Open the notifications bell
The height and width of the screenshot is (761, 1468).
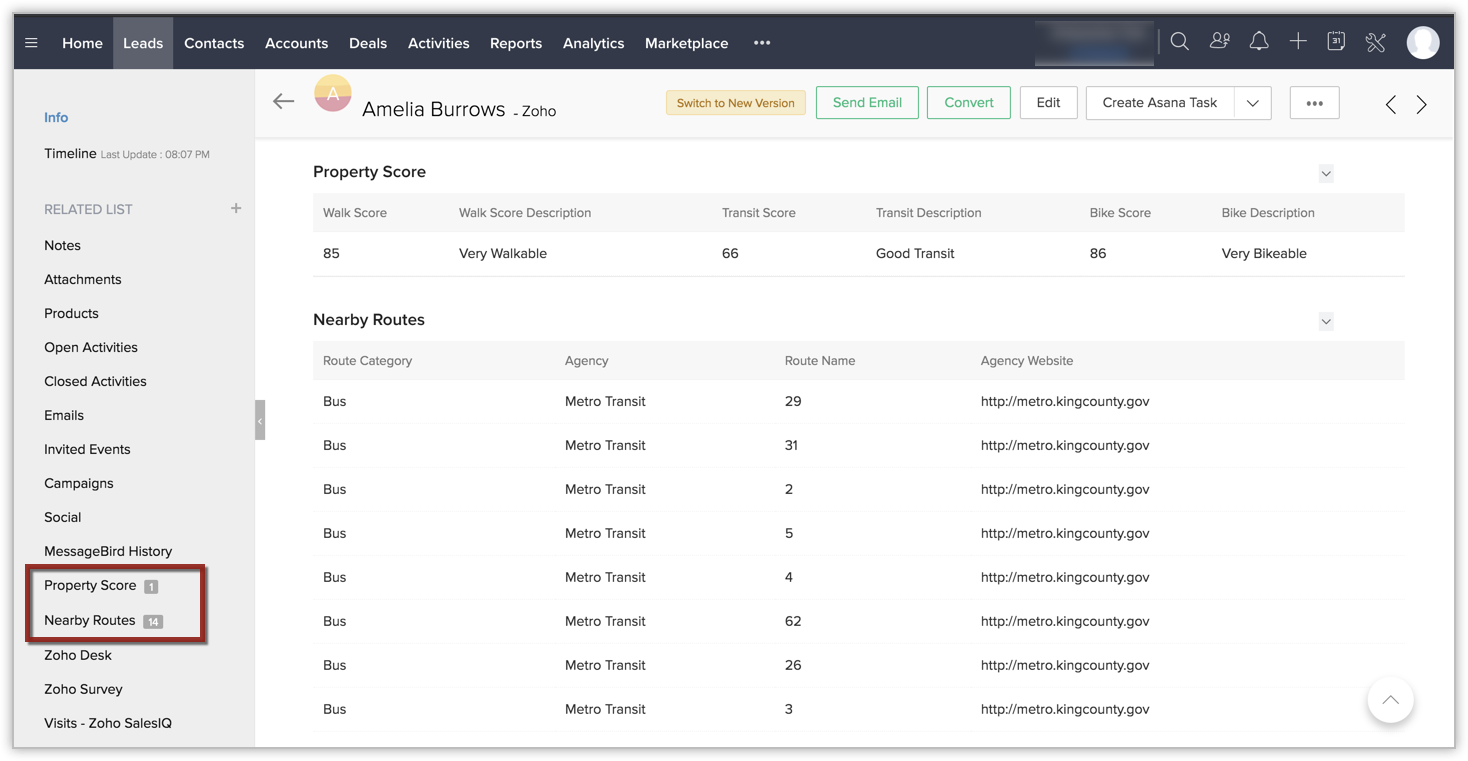(1259, 42)
